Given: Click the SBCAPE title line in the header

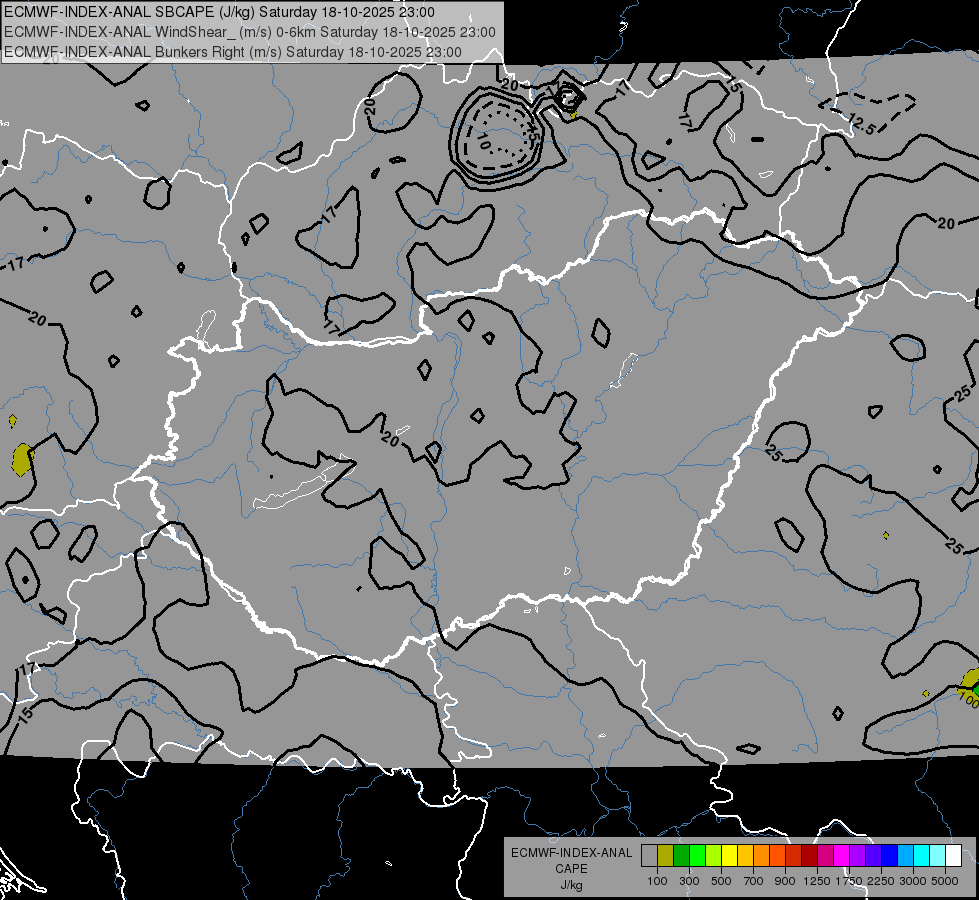Looking at the screenshot, I should pyautogui.click(x=219, y=12).
